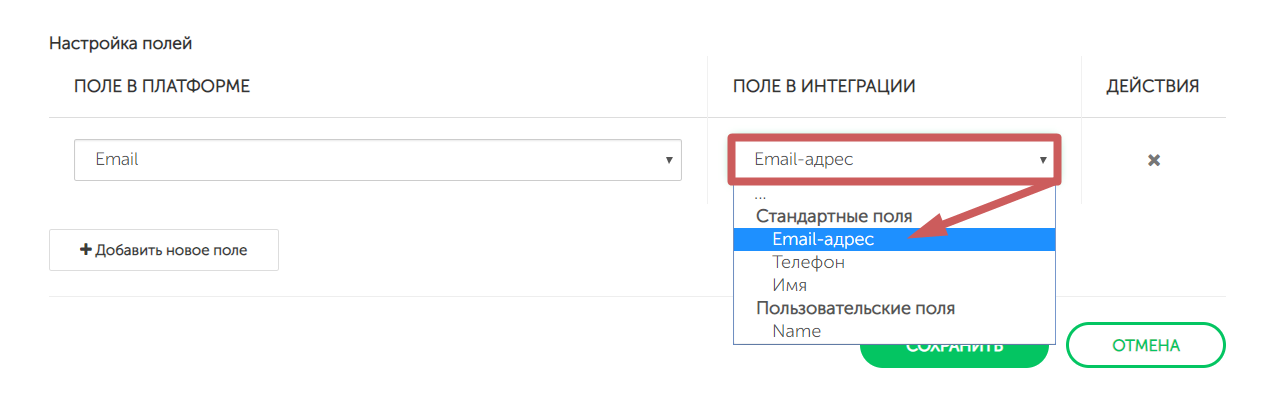
Task: Cancel changes with the Отмена button
Action: pyautogui.click(x=1145, y=345)
